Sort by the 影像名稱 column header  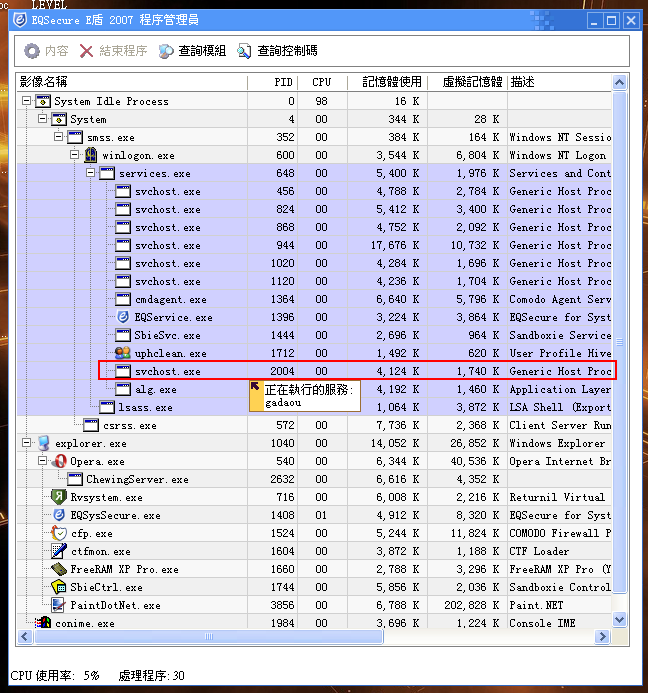point(132,82)
